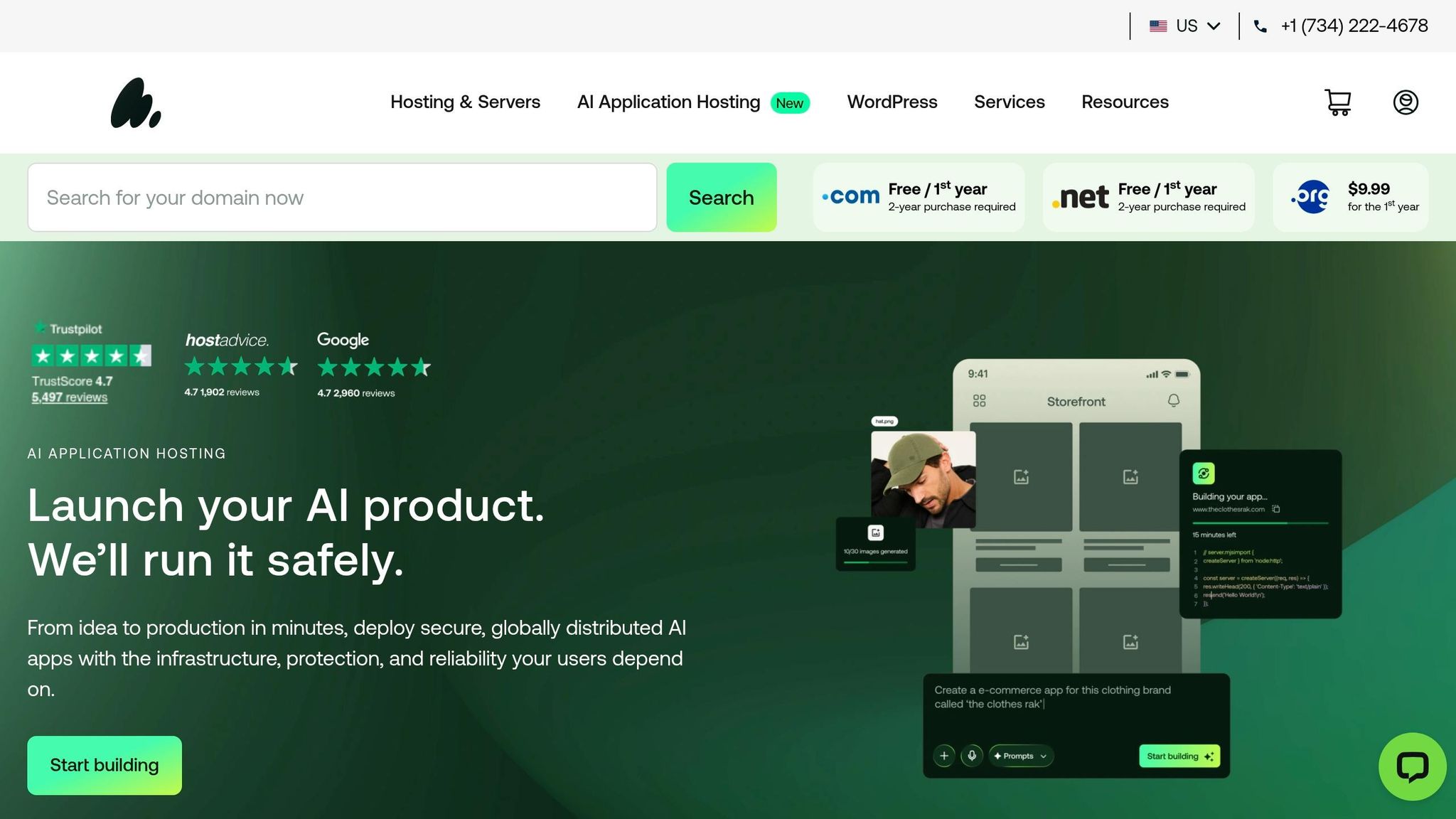Click the Search button
This screenshot has width=1456, height=819.
722,198
